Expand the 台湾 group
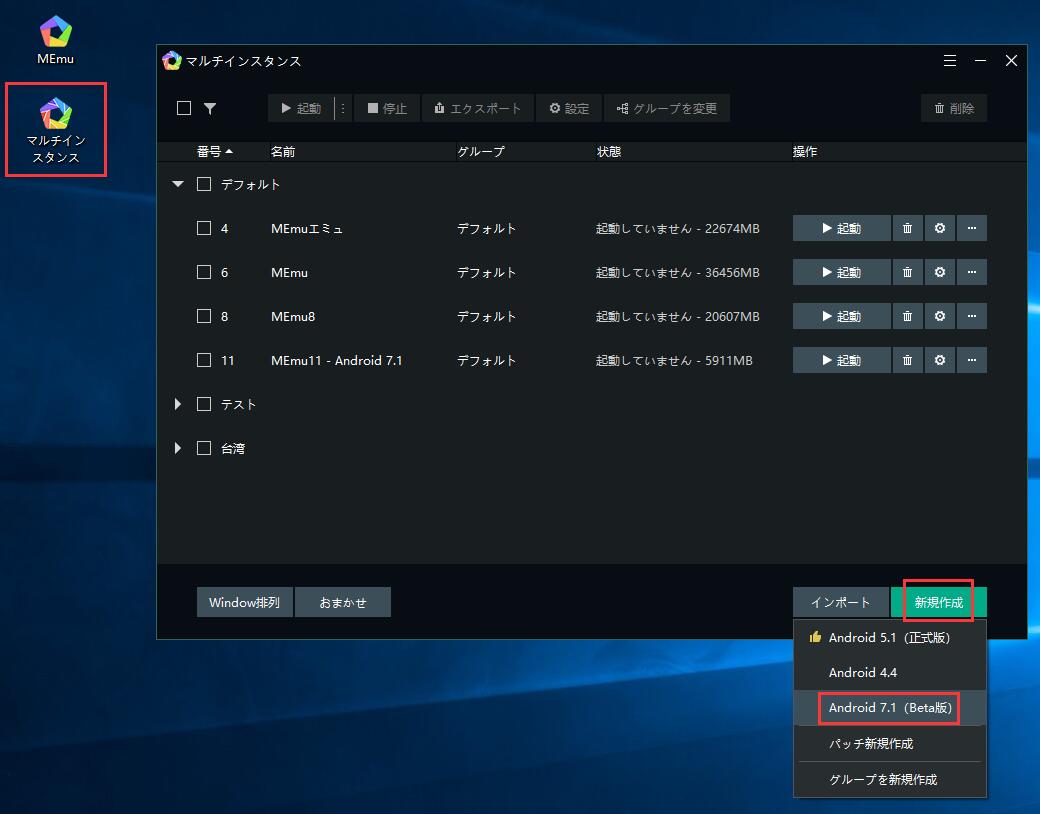The image size is (1040, 814). (x=178, y=448)
